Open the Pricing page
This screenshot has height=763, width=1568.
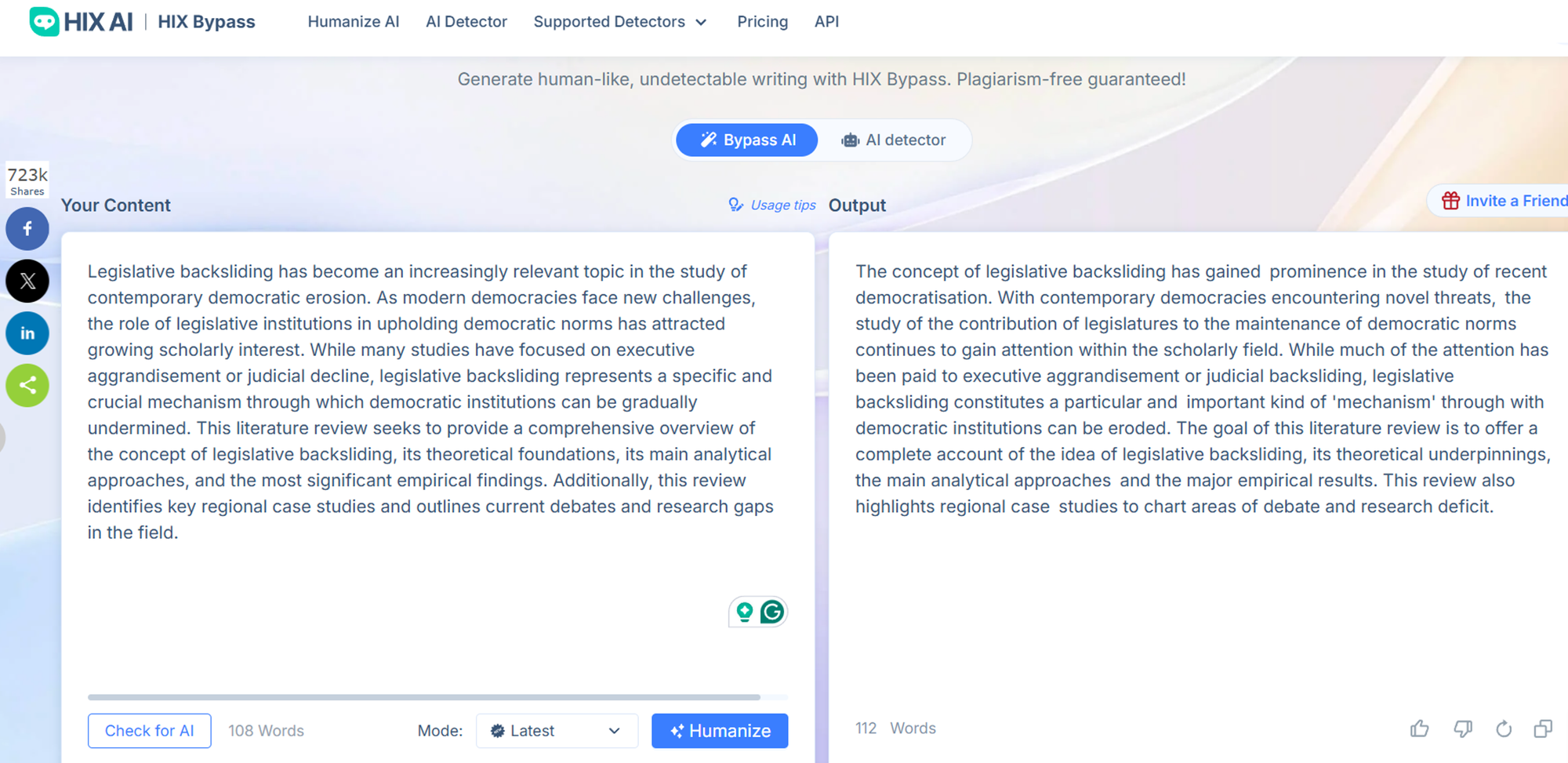click(x=762, y=22)
